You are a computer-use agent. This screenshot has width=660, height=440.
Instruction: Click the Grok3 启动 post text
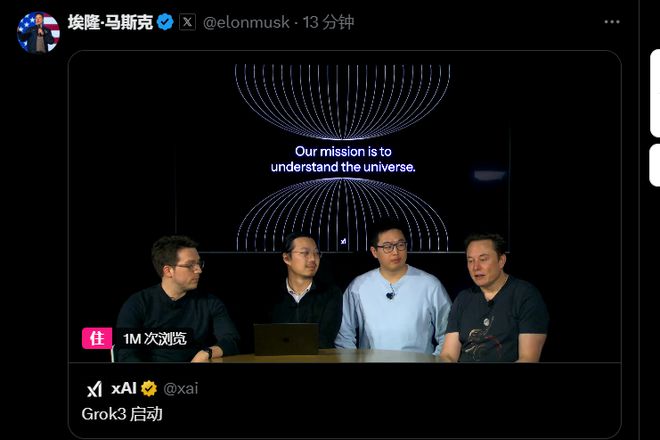click(122, 414)
